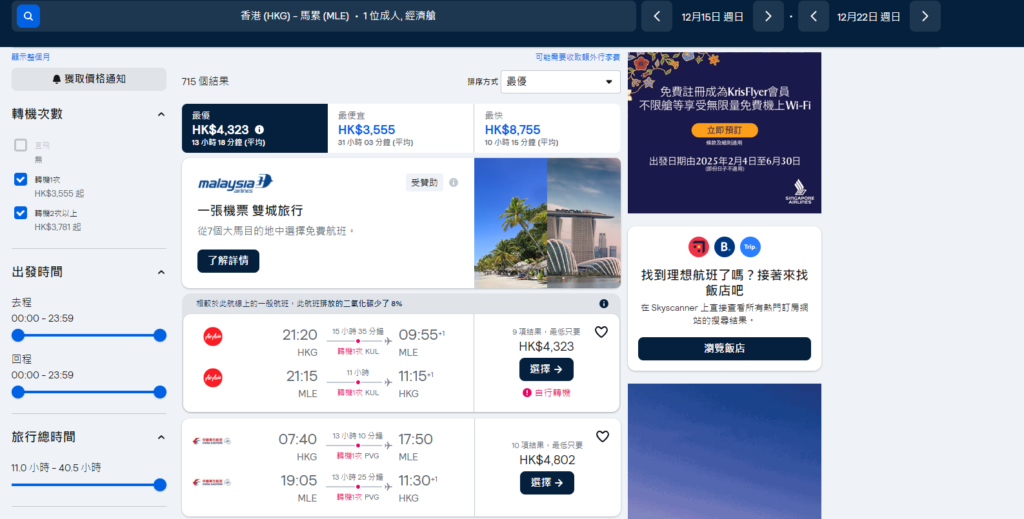
Task: Move return date to previous day
Action: pos(813,16)
